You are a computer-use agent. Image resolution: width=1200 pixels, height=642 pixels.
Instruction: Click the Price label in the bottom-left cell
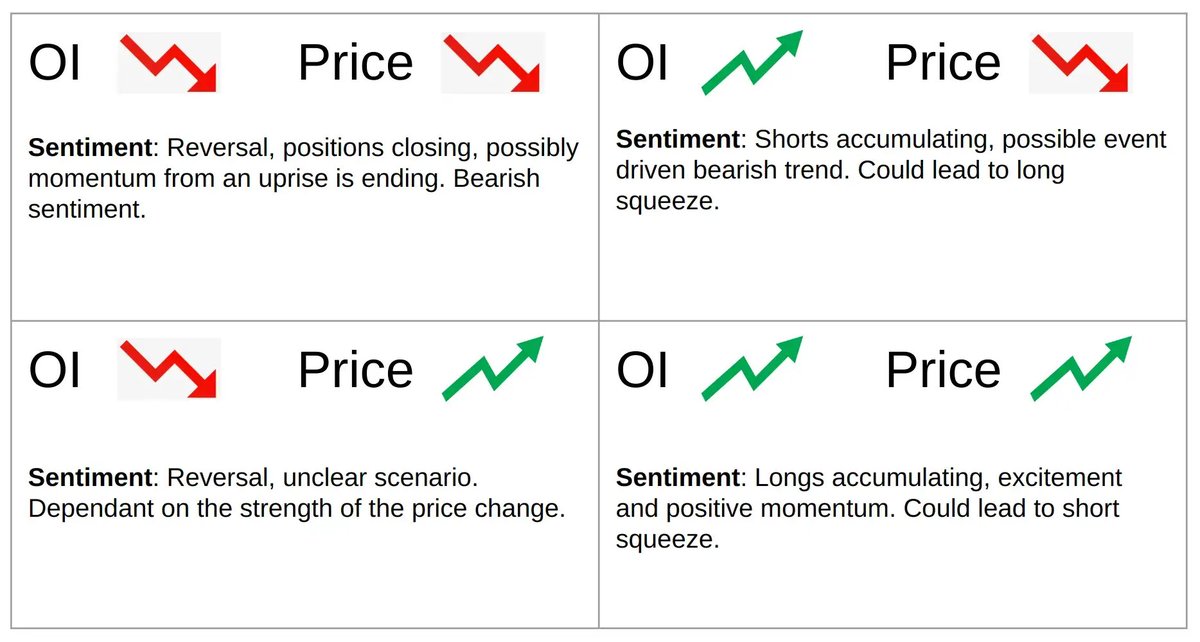356,370
